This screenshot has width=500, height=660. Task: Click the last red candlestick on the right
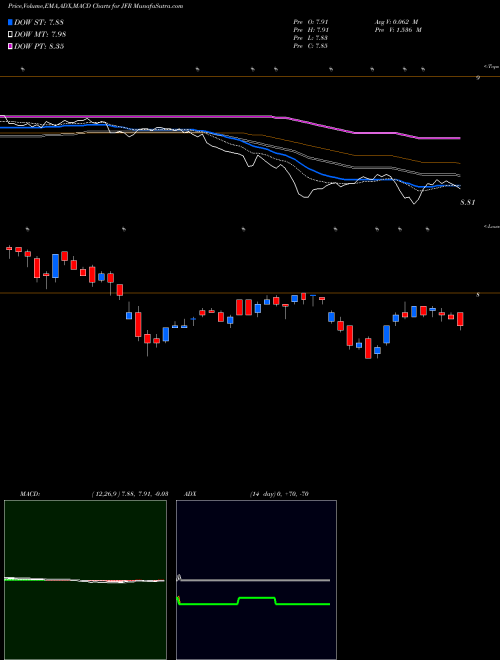460,319
